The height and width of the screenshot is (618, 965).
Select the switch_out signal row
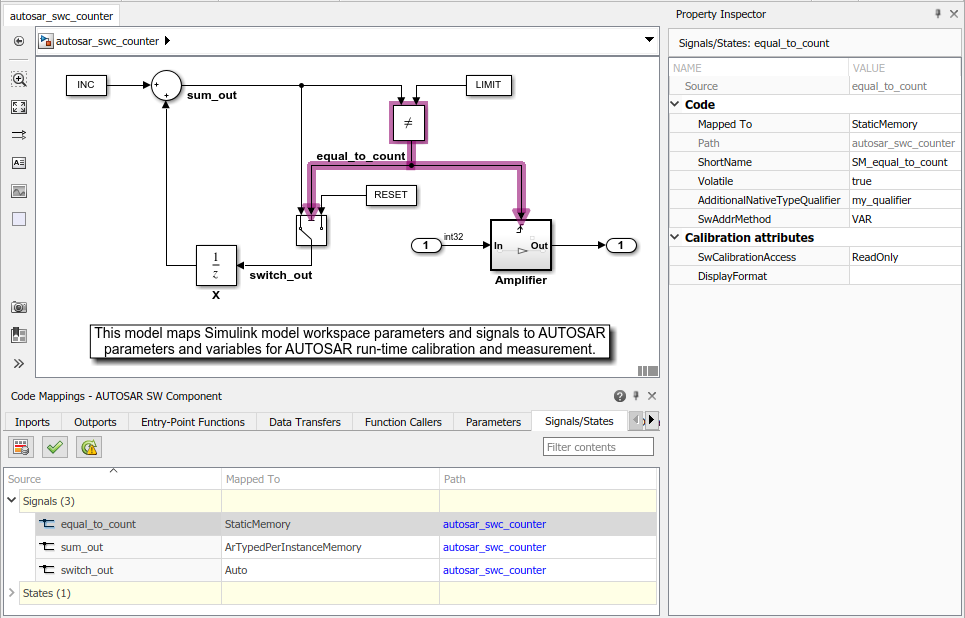(x=331, y=570)
